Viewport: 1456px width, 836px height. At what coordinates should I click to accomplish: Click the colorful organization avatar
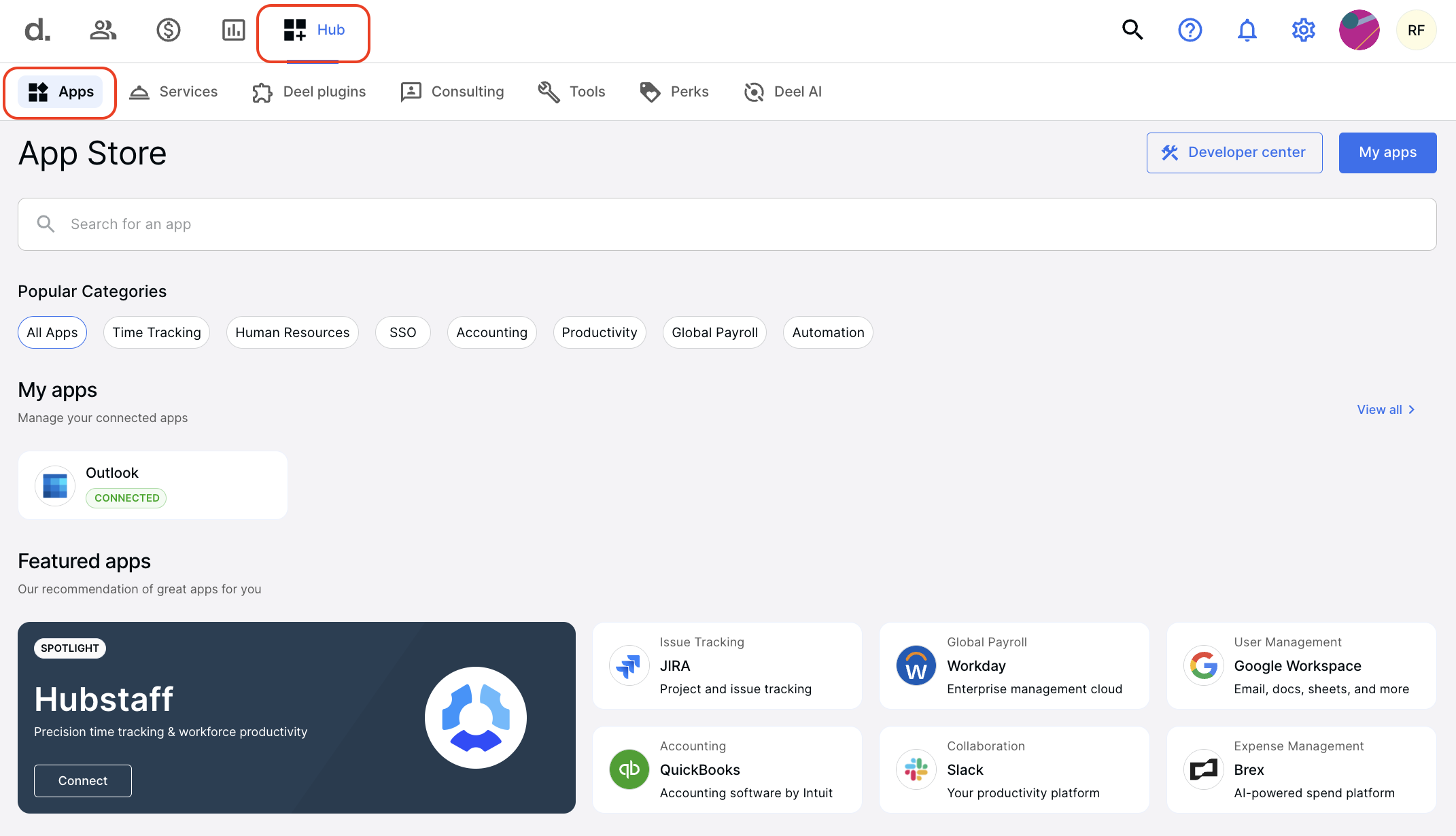[1359, 30]
